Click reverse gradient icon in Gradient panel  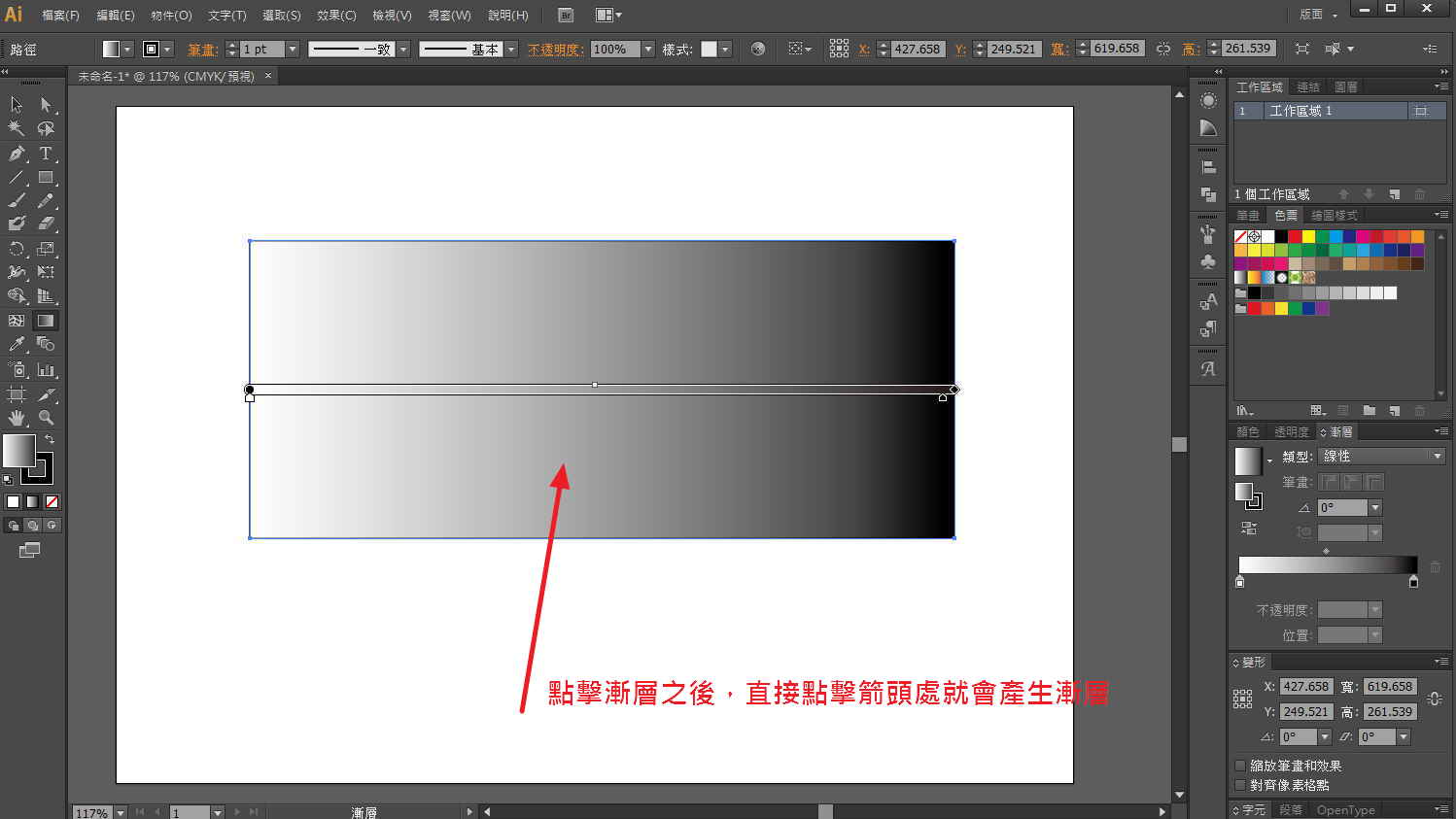pos(1249,529)
